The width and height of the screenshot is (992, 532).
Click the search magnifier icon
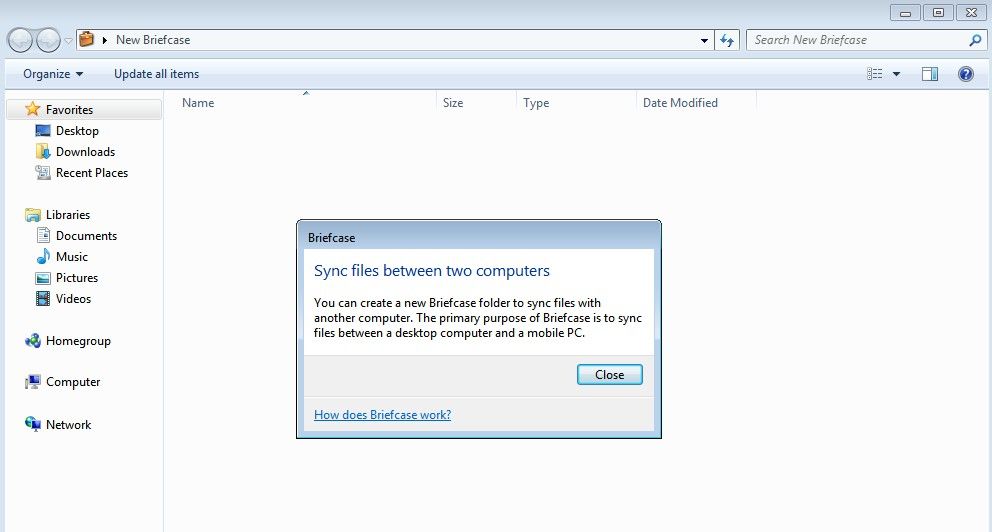click(975, 40)
